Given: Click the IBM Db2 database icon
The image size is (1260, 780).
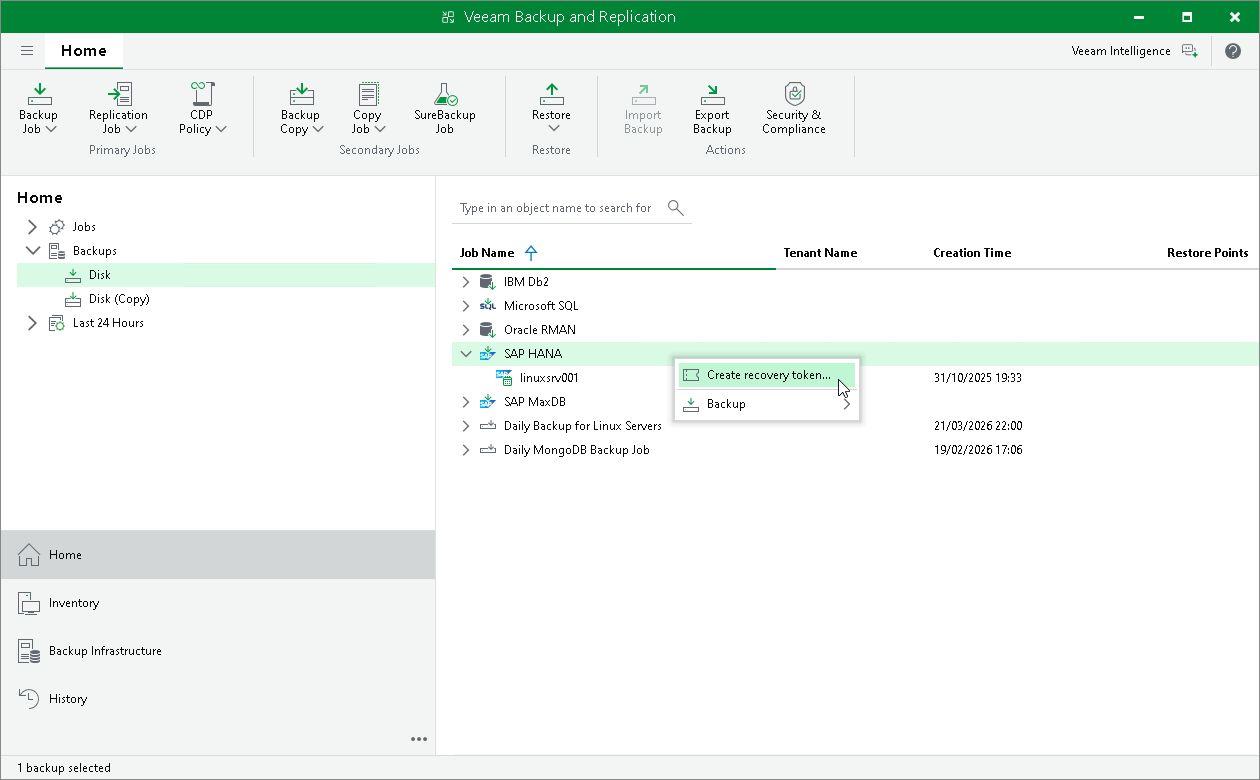Looking at the screenshot, I should point(488,282).
